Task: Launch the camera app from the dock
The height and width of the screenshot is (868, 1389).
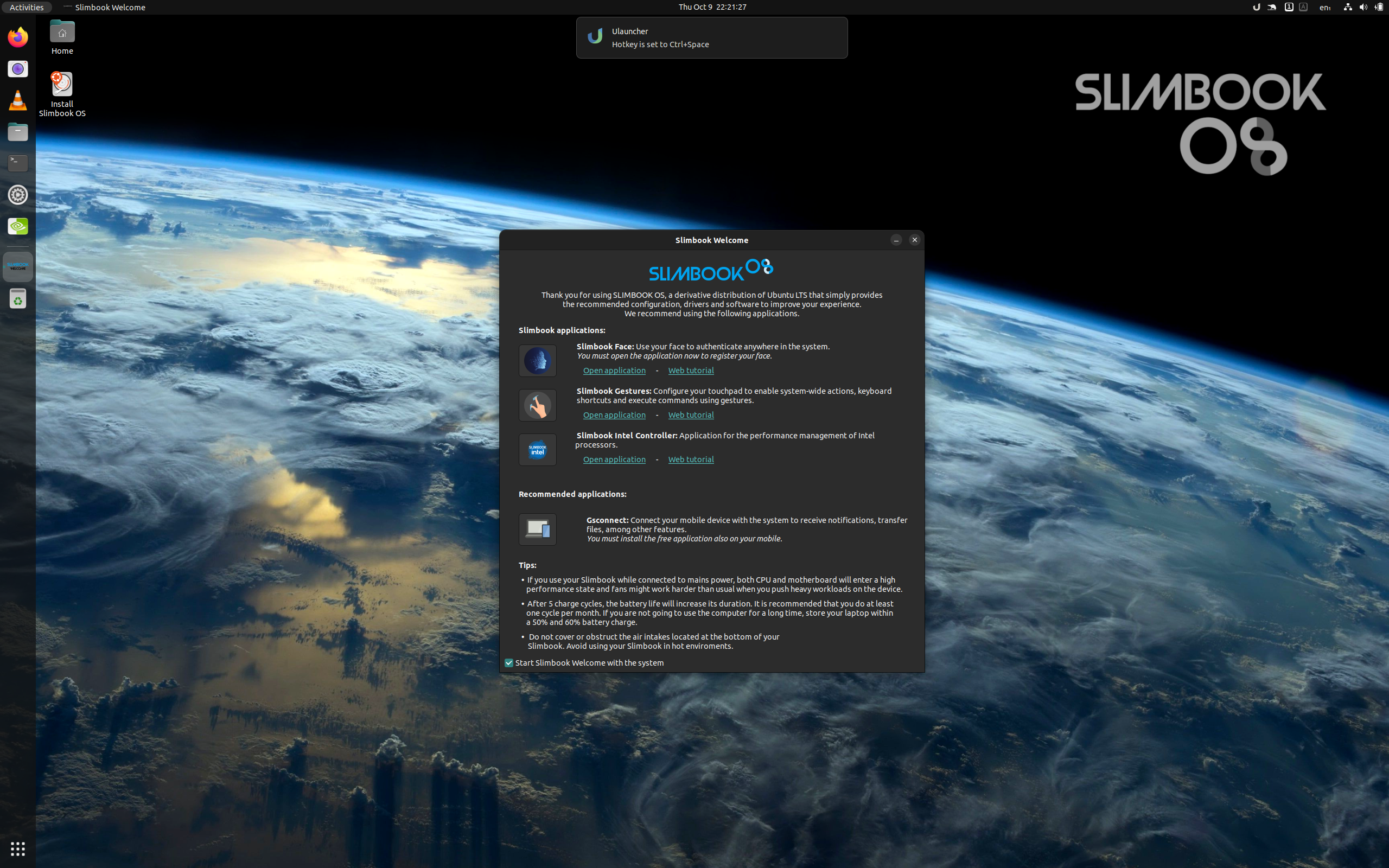Action: point(18,69)
